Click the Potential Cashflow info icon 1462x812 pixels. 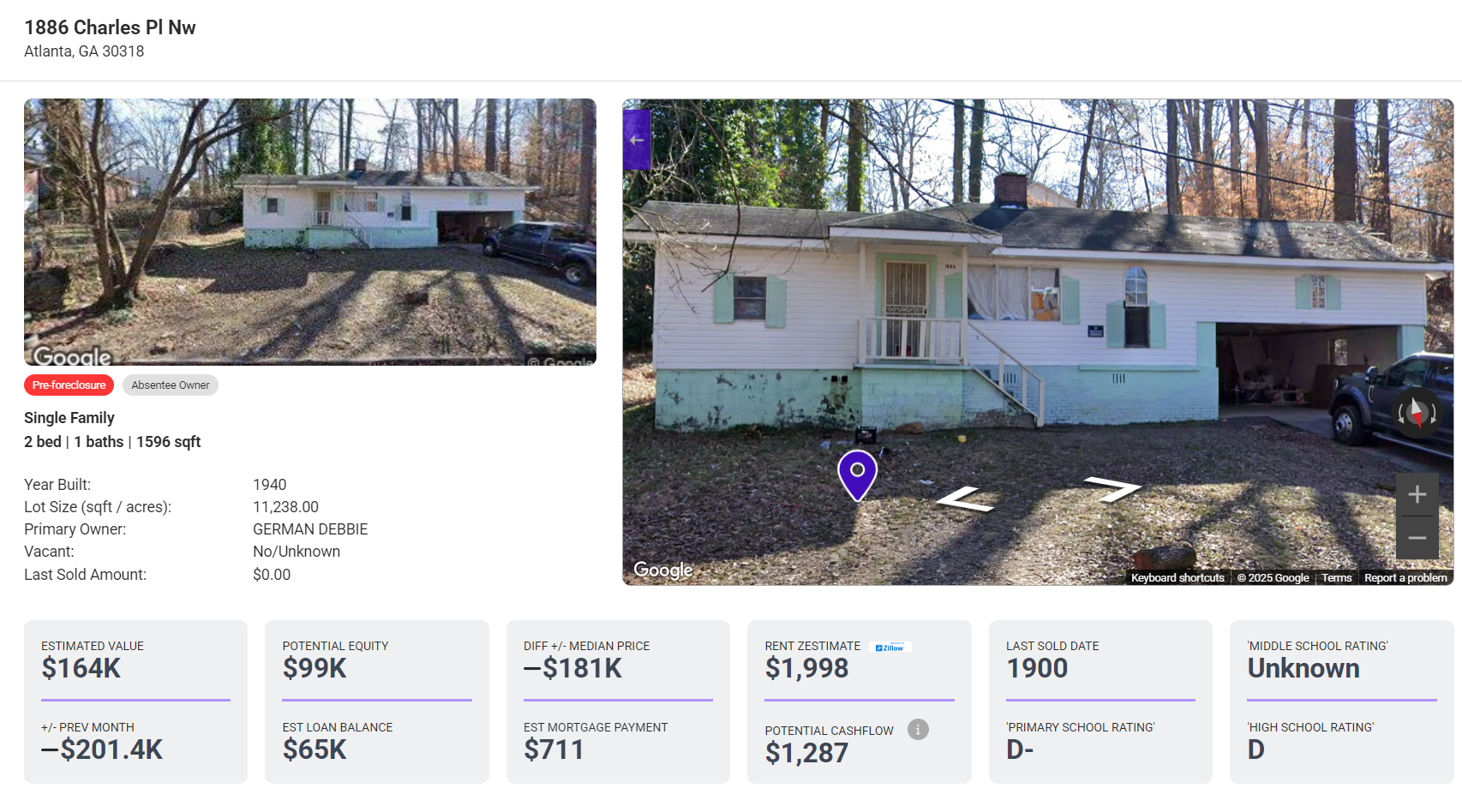918,730
